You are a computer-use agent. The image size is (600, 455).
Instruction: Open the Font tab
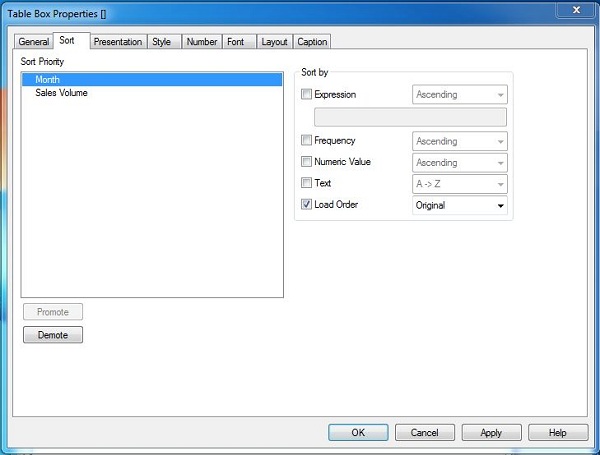(x=235, y=42)
